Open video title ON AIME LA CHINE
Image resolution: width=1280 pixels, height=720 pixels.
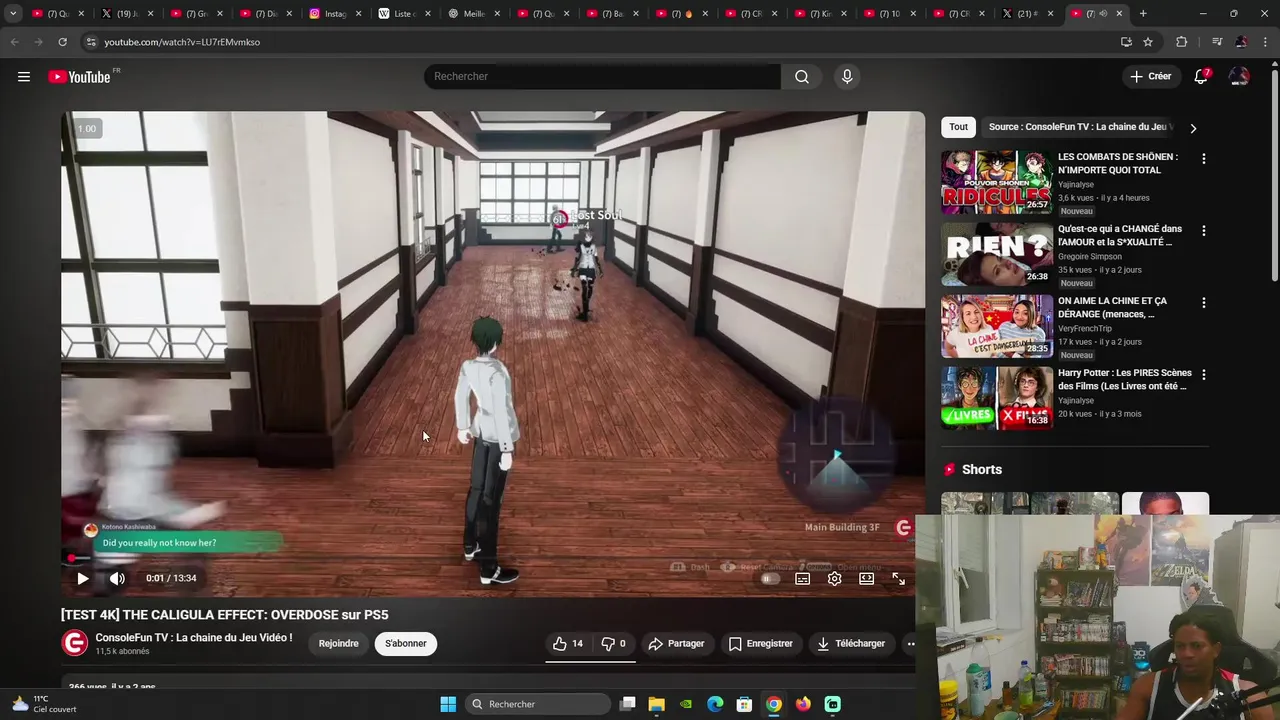1112,307
